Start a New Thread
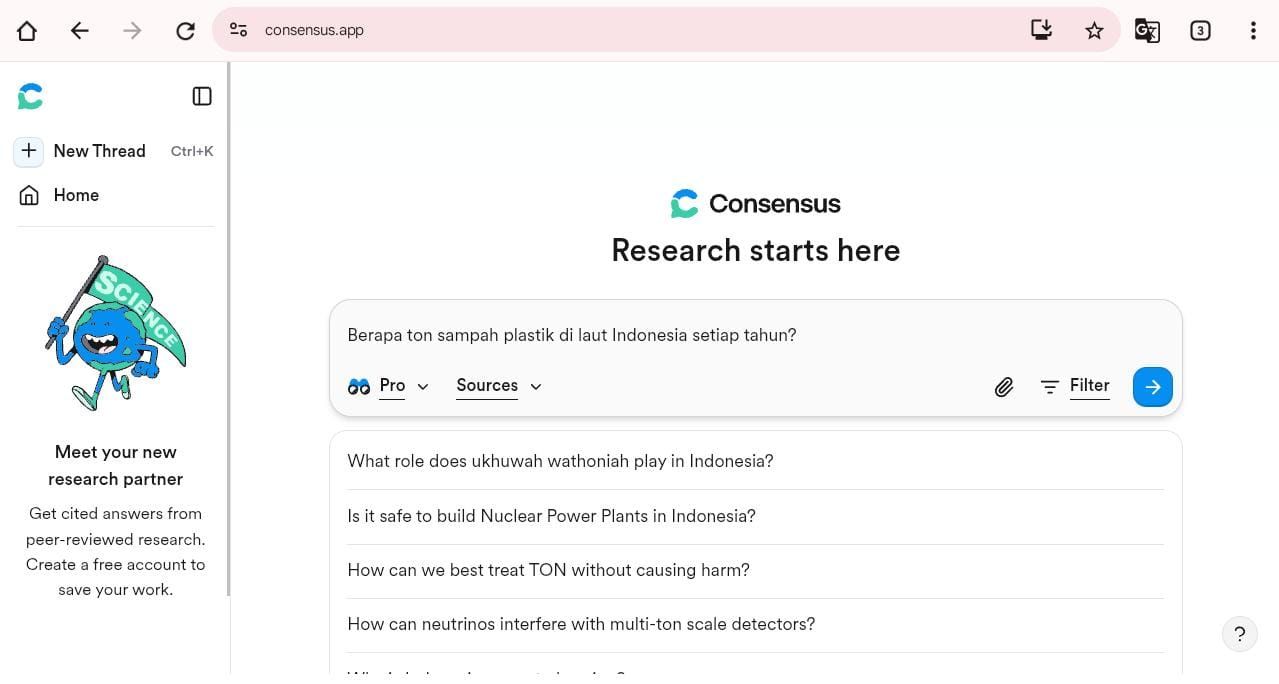Screen dimensions: 1279x684 coord(98,151)
